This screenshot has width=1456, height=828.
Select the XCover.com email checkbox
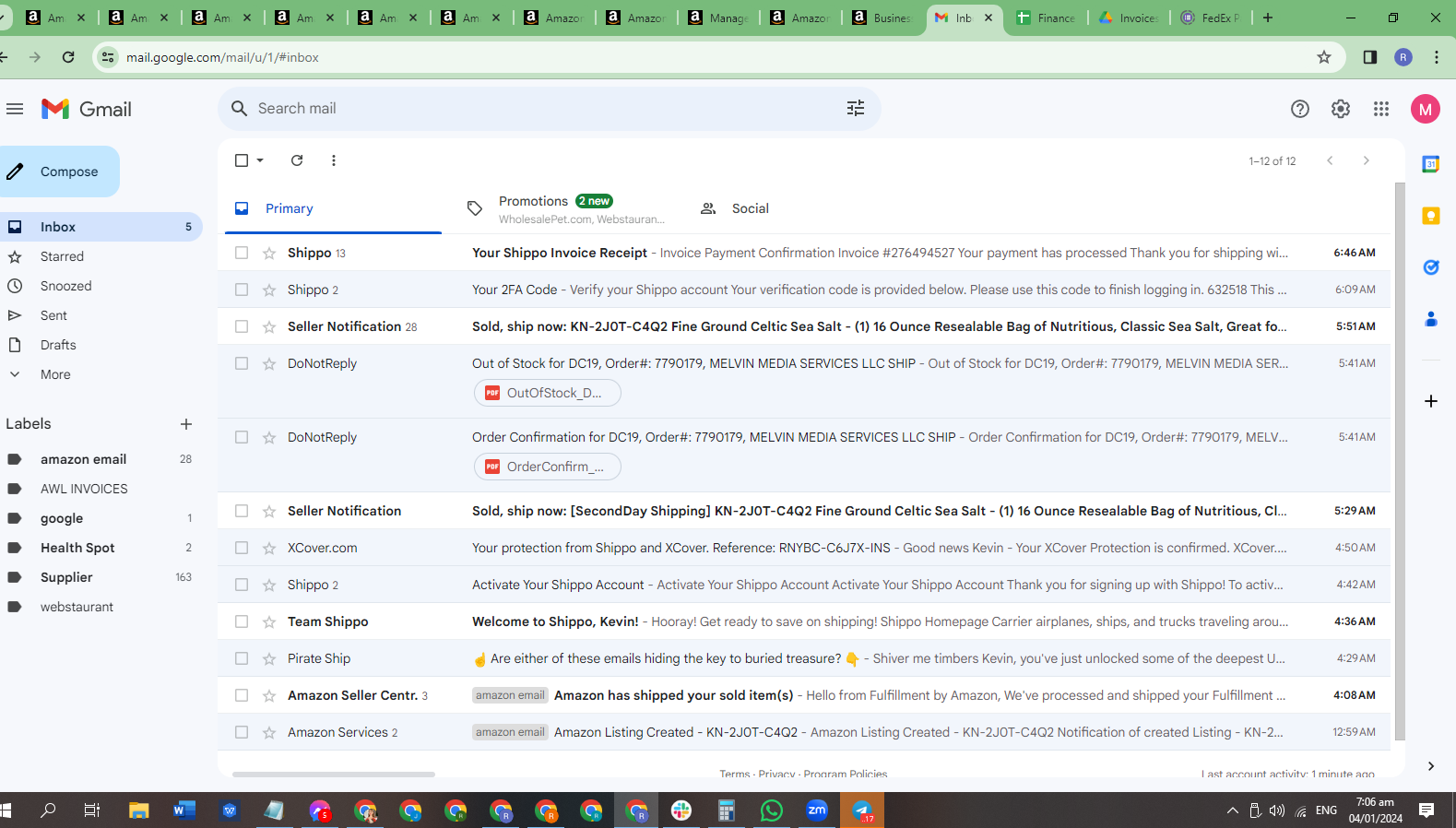point(242,548)
